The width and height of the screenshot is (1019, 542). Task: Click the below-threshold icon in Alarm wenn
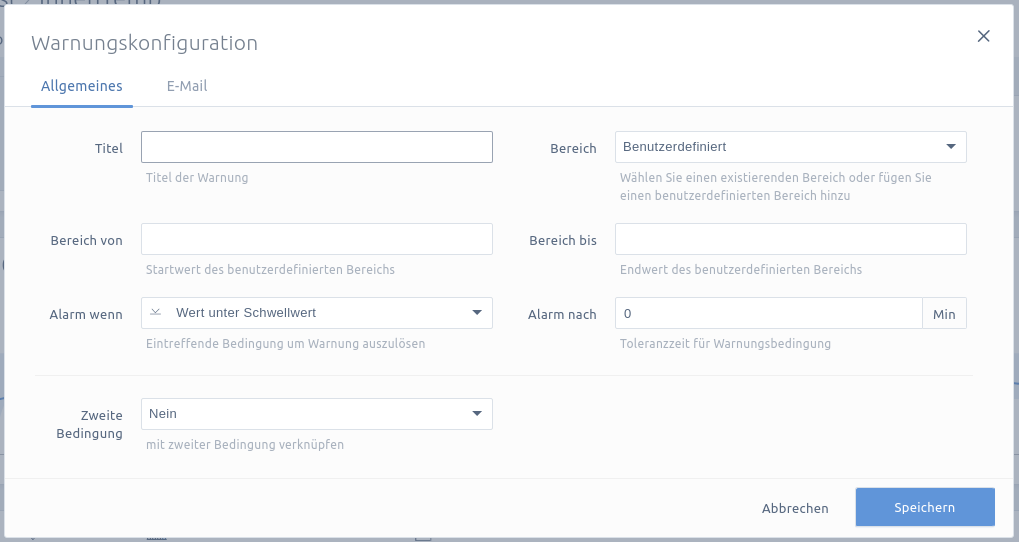coord(155,313)
